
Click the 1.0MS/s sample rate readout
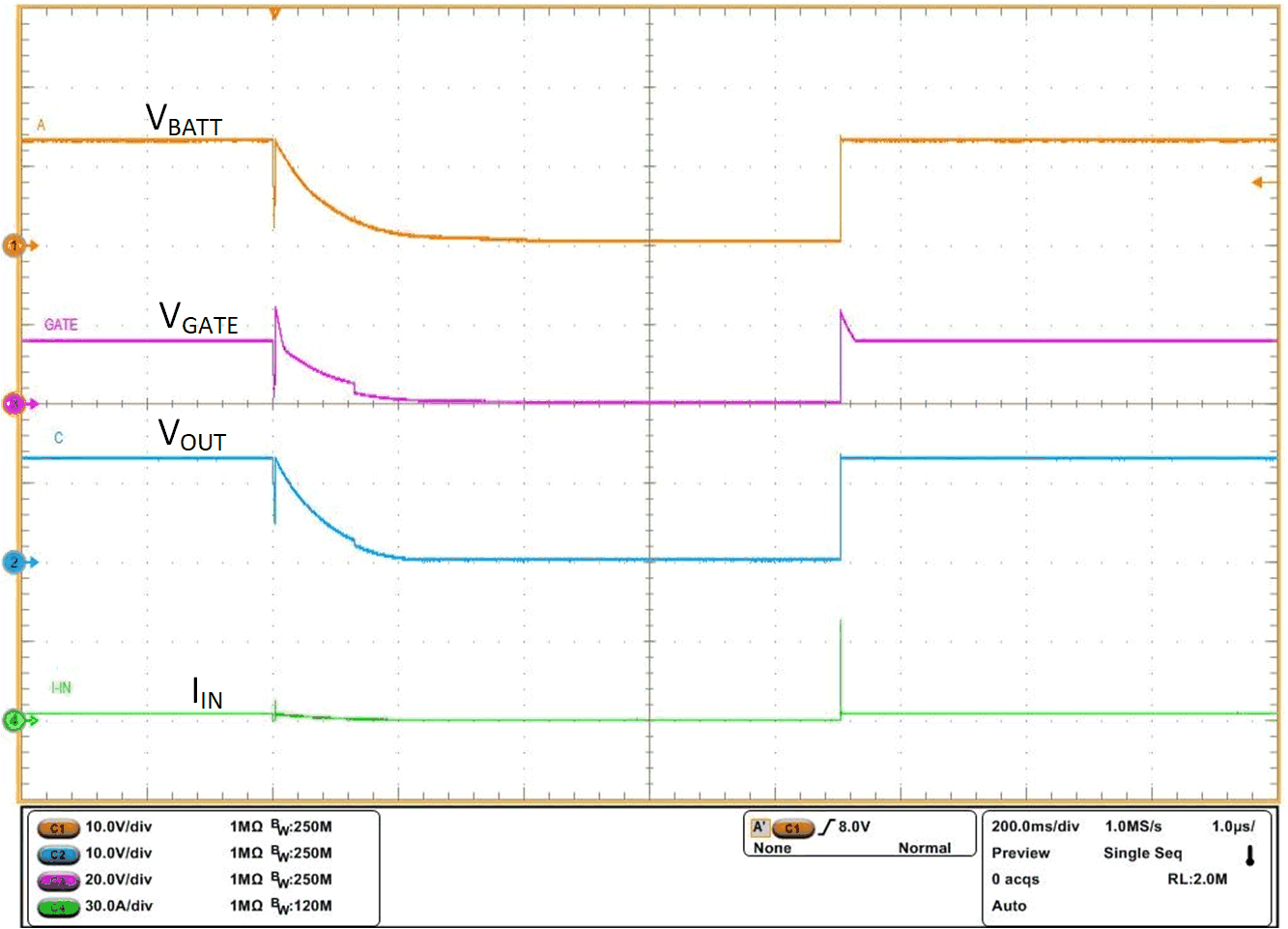tap(1133, 827)
